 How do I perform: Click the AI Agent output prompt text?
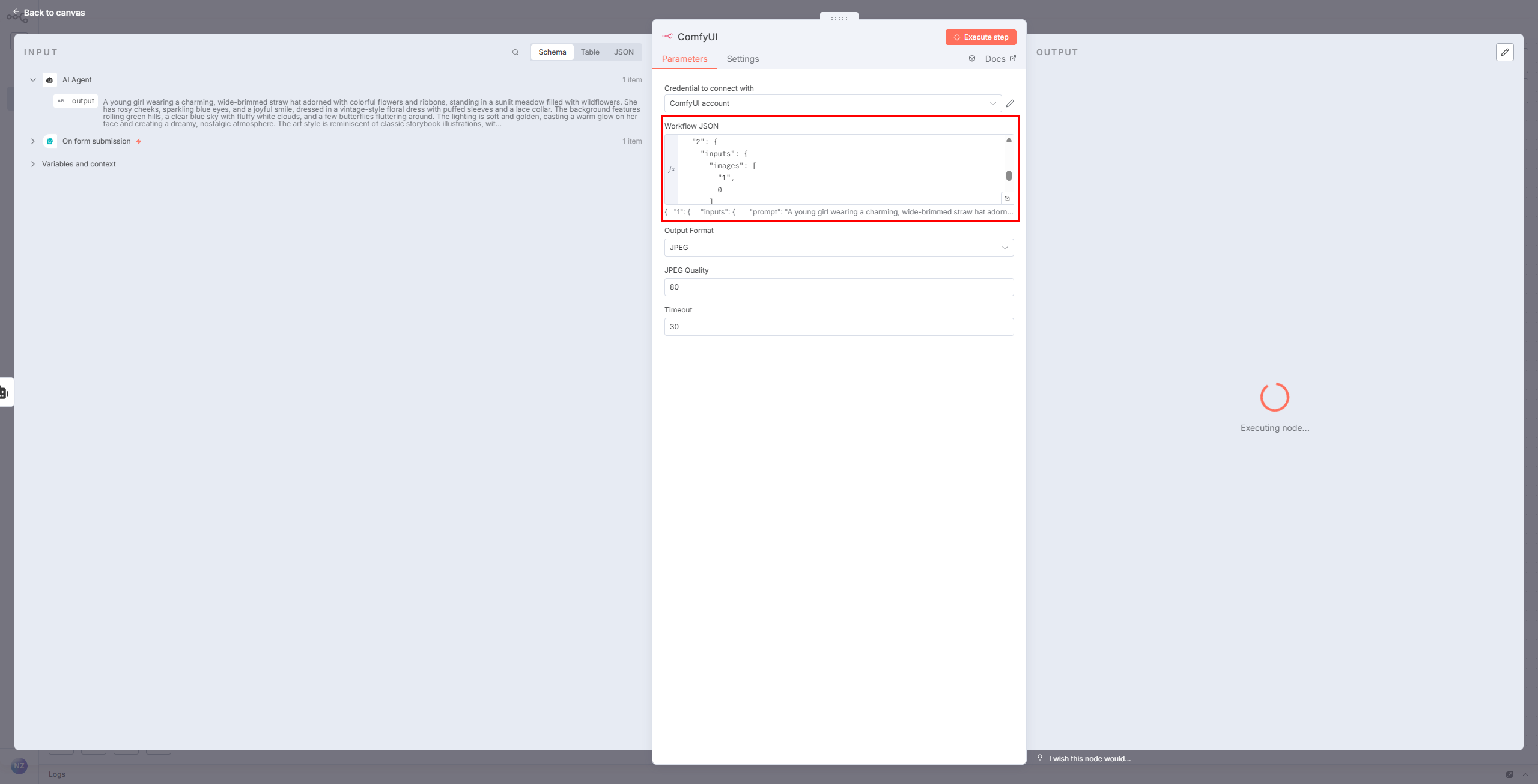point(371,113)
